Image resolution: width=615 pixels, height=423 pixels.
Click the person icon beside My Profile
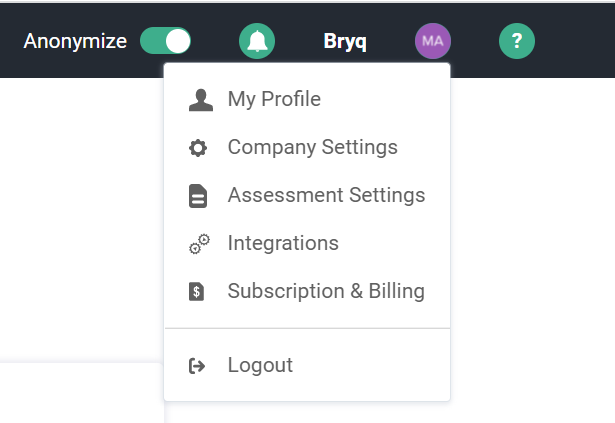(199, 99)
